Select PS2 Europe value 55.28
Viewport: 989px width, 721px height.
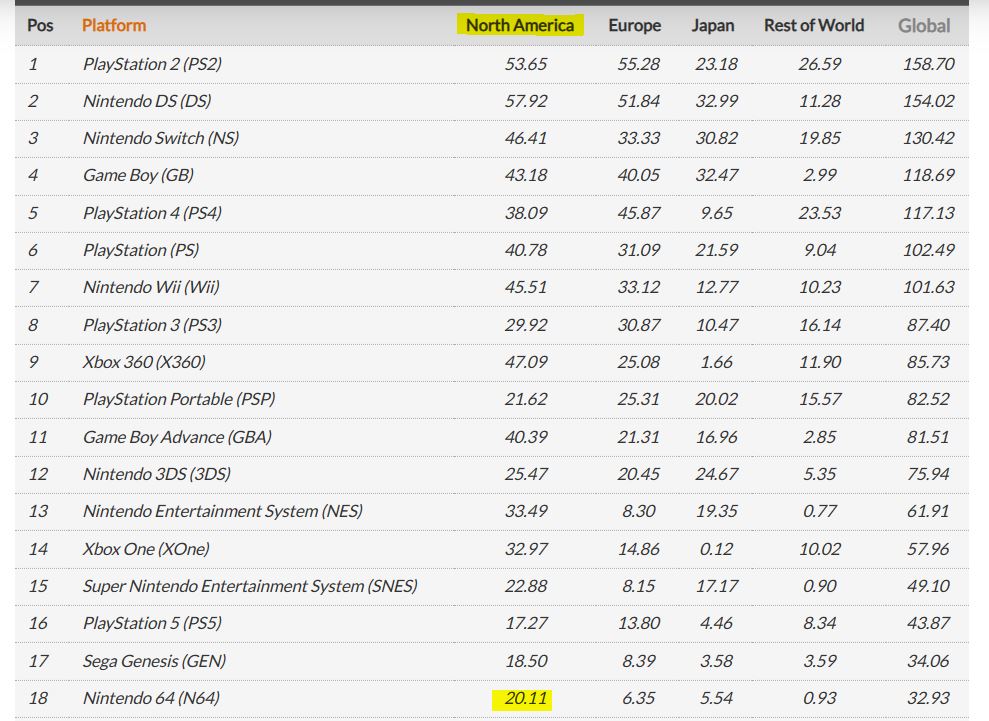638,64
